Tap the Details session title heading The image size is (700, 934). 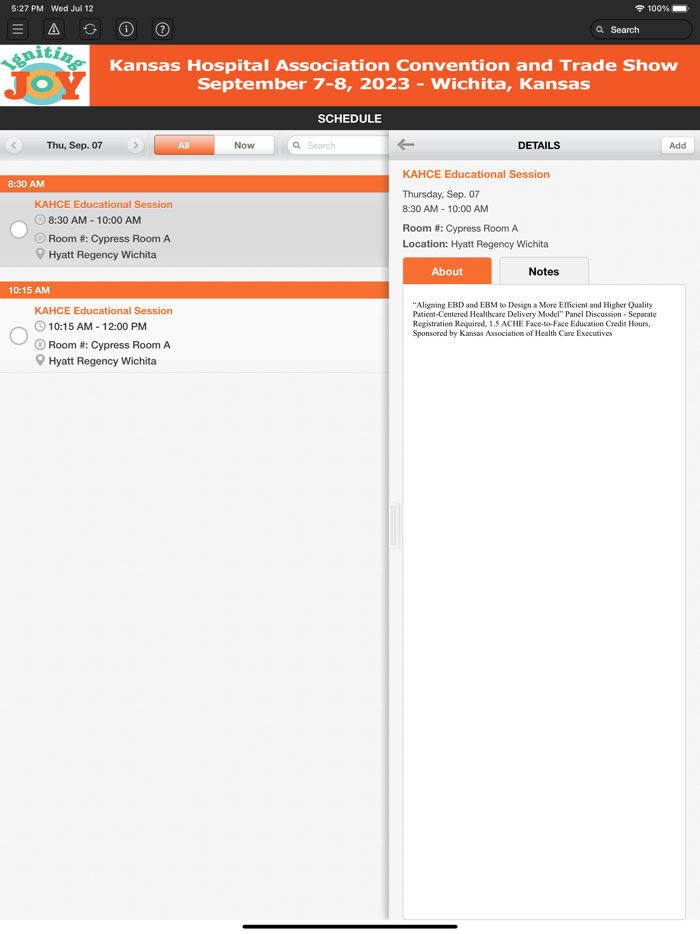476,175
